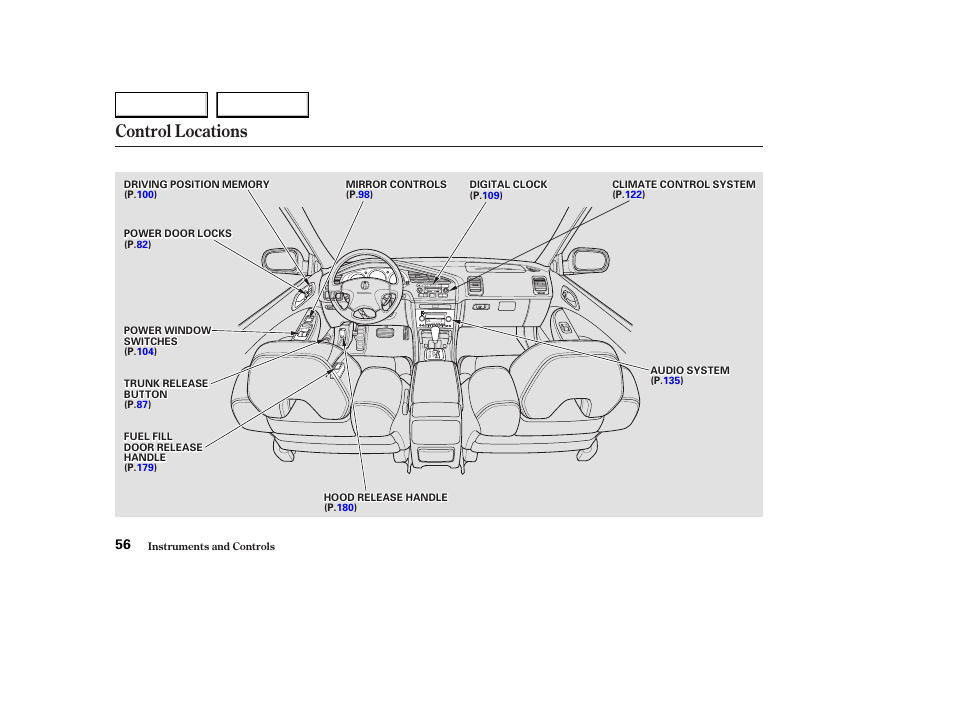This screenshot has height=710, width=954.
Task: Select the FUEL FILL DOOR RELEASE HANDLE label
Action: tap(163, 447)
